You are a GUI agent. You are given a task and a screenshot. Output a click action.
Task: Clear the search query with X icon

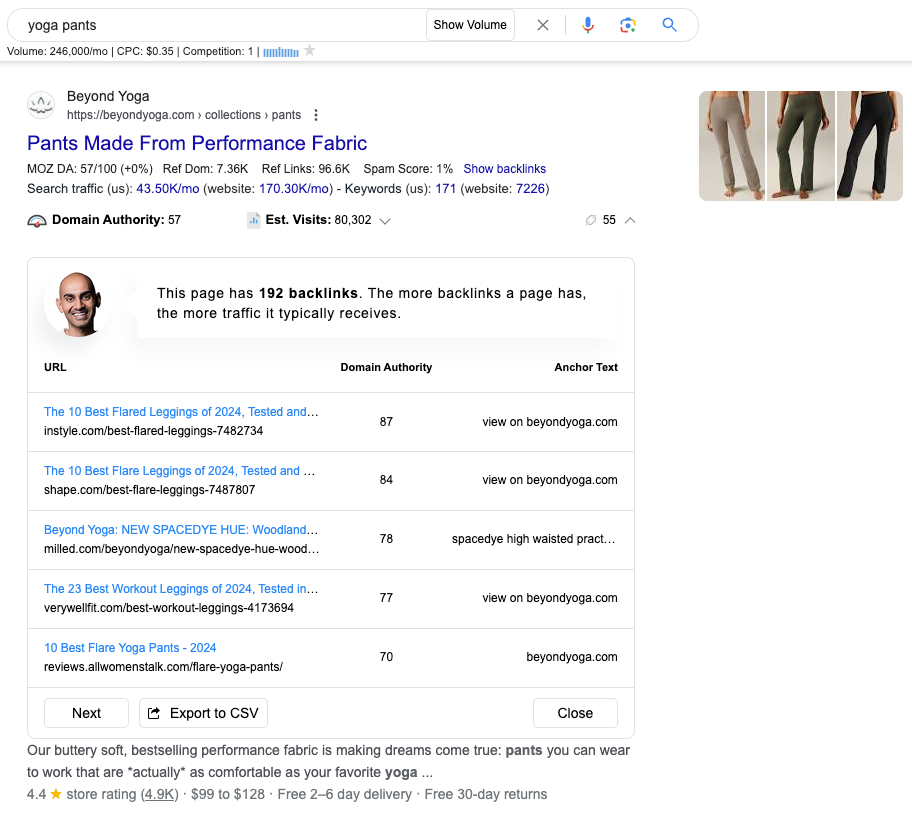(543, 25)
